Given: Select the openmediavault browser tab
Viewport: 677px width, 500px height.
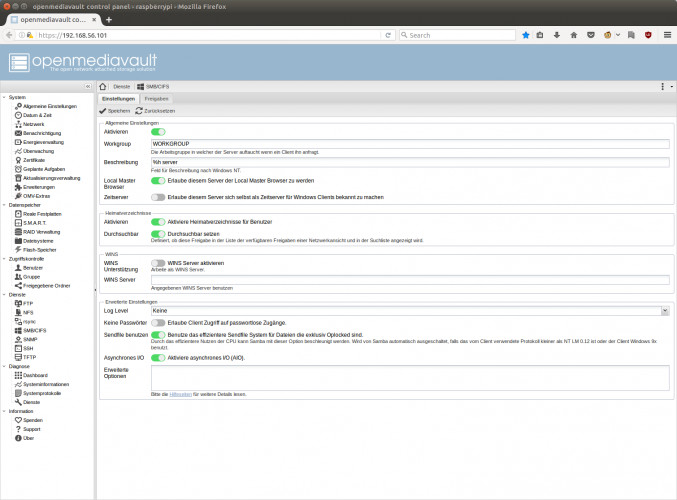Looking at the screenshot, I should click(x=54, y=19).
